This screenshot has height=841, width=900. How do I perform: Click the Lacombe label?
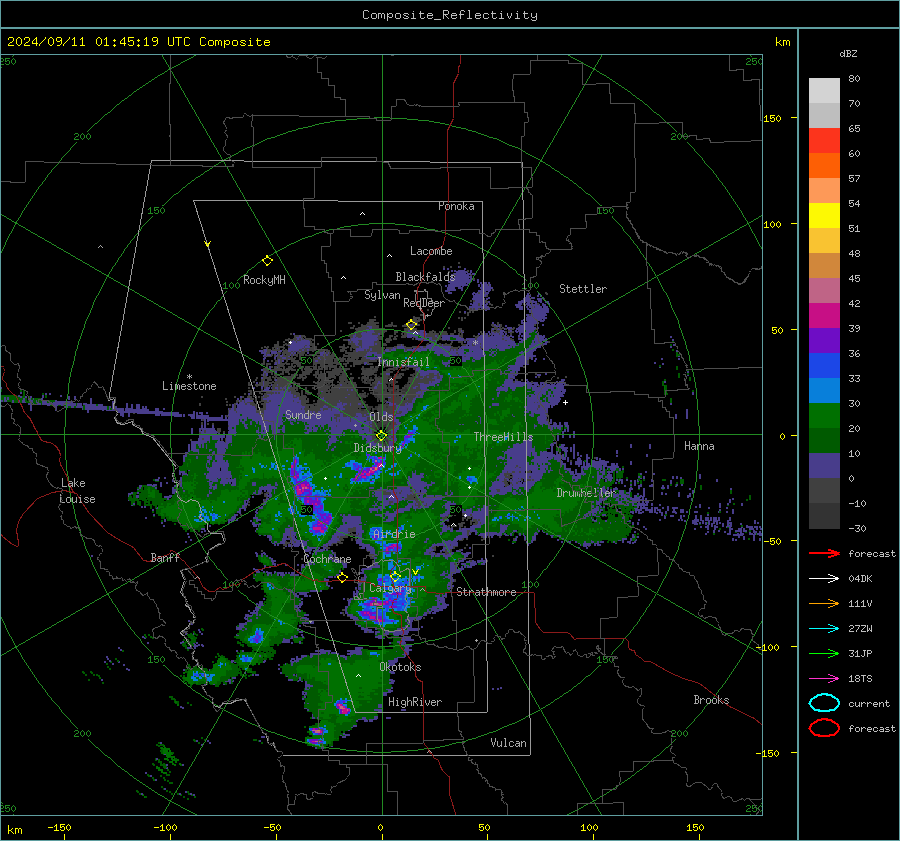[x=431, y=251]
